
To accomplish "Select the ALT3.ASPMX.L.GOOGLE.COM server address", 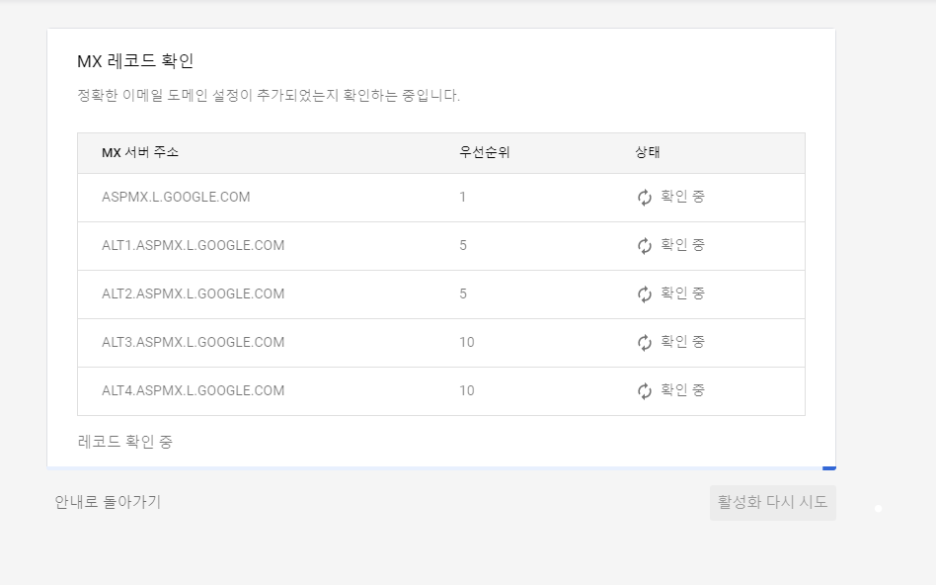I will click(x=193, y=342).
